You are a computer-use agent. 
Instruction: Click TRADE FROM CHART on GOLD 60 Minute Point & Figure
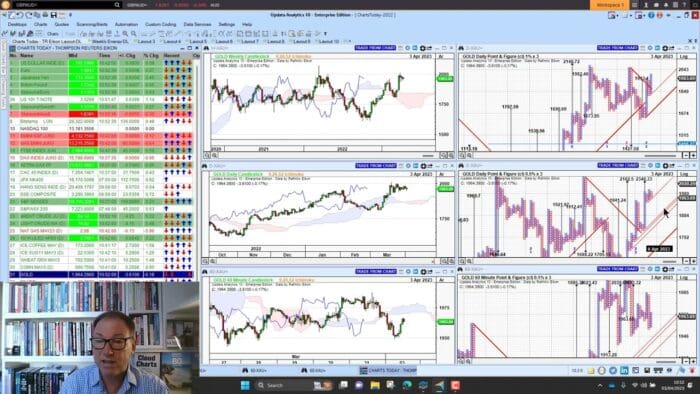coord(618,269)
